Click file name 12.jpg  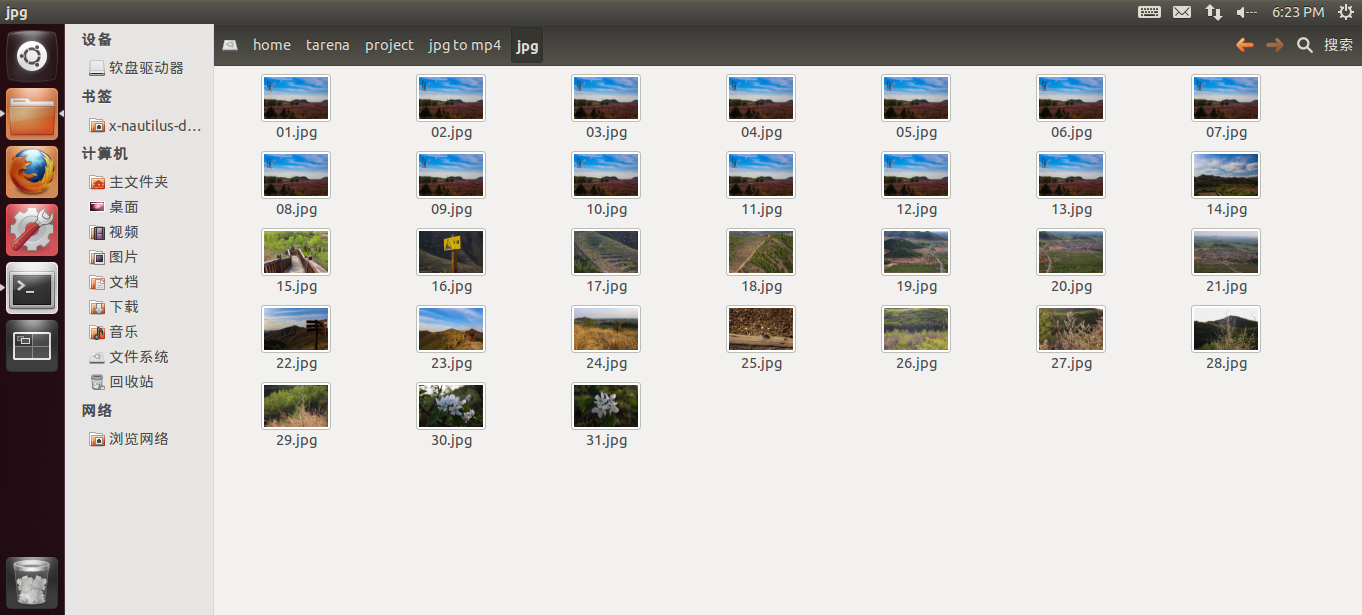pyautogui.click(x=917, y=209)
